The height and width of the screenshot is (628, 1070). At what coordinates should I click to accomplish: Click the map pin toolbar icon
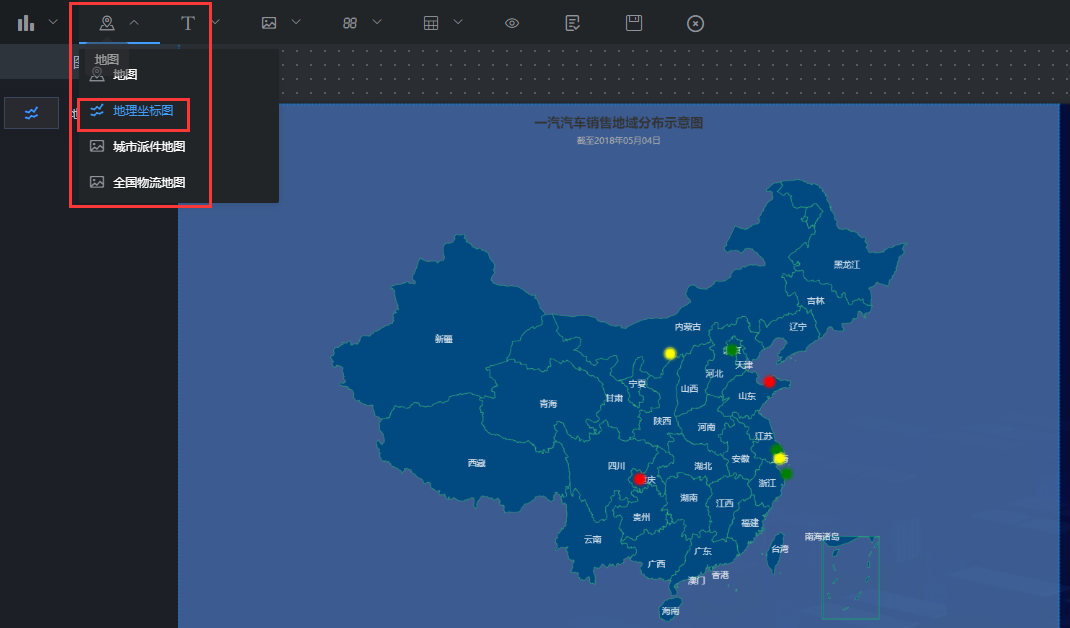106,23
